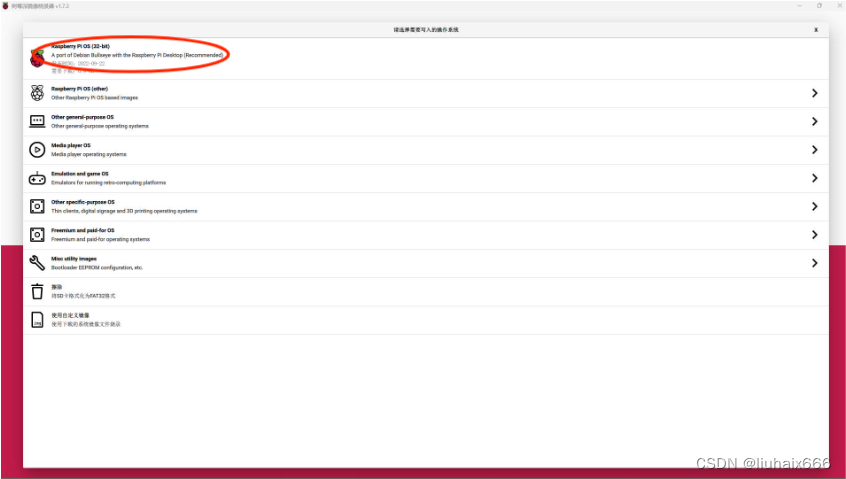Click the wrench icon for Misc utility images
Screen dimensions: 846x479
point(37,263)
